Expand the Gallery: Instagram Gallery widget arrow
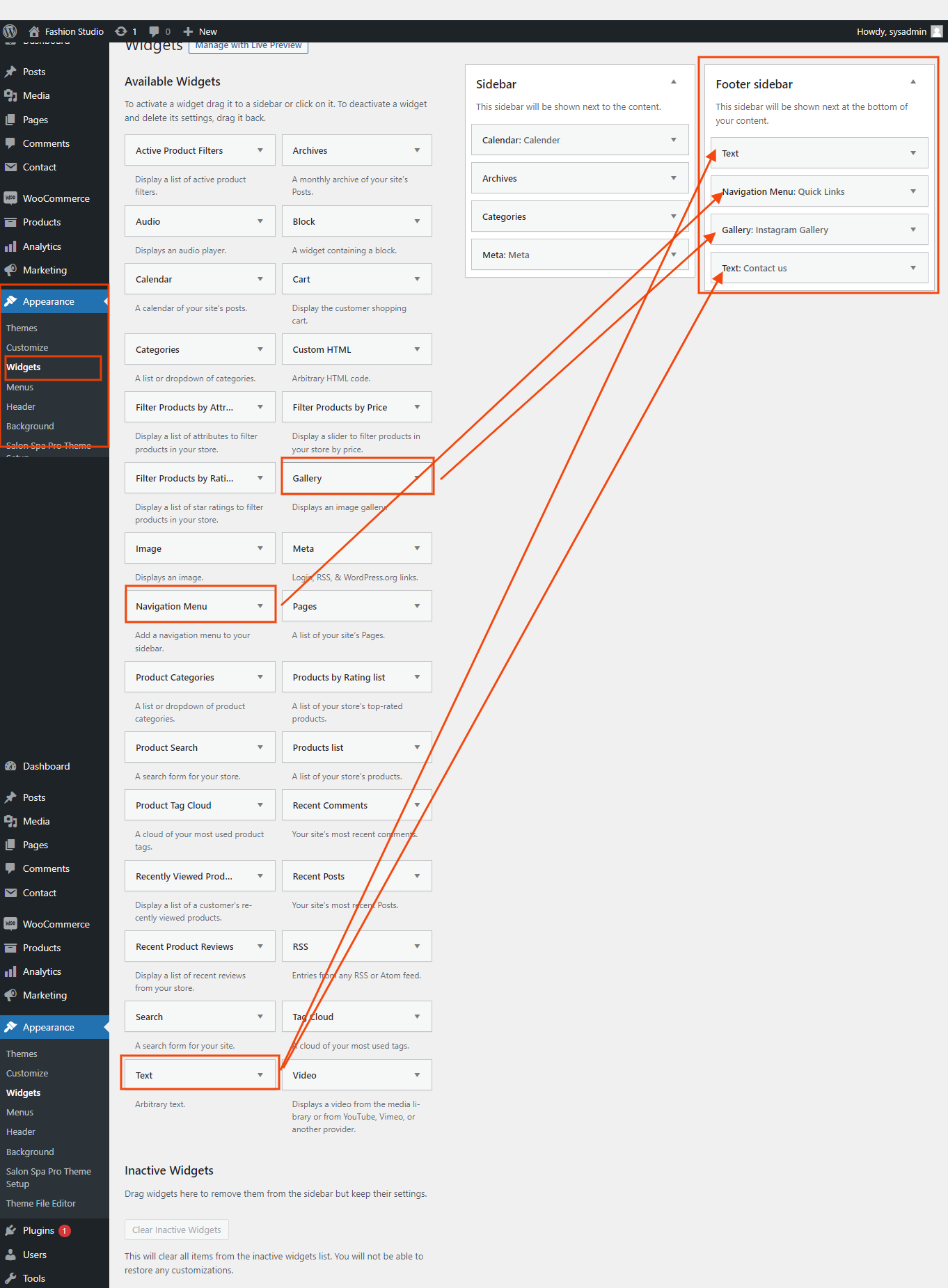948x1288 pixels. coord(913,230)
